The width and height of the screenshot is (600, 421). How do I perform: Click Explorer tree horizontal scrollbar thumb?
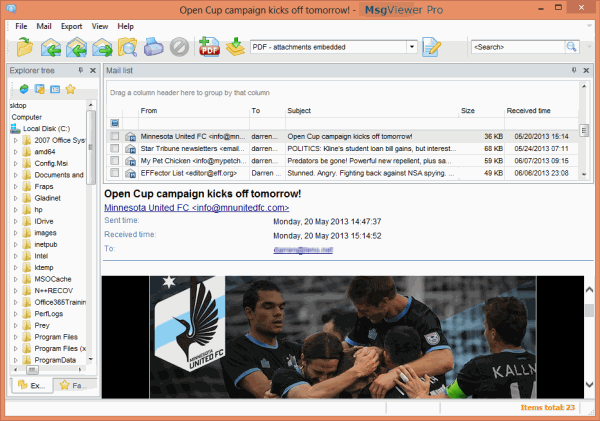coord(32,370)
